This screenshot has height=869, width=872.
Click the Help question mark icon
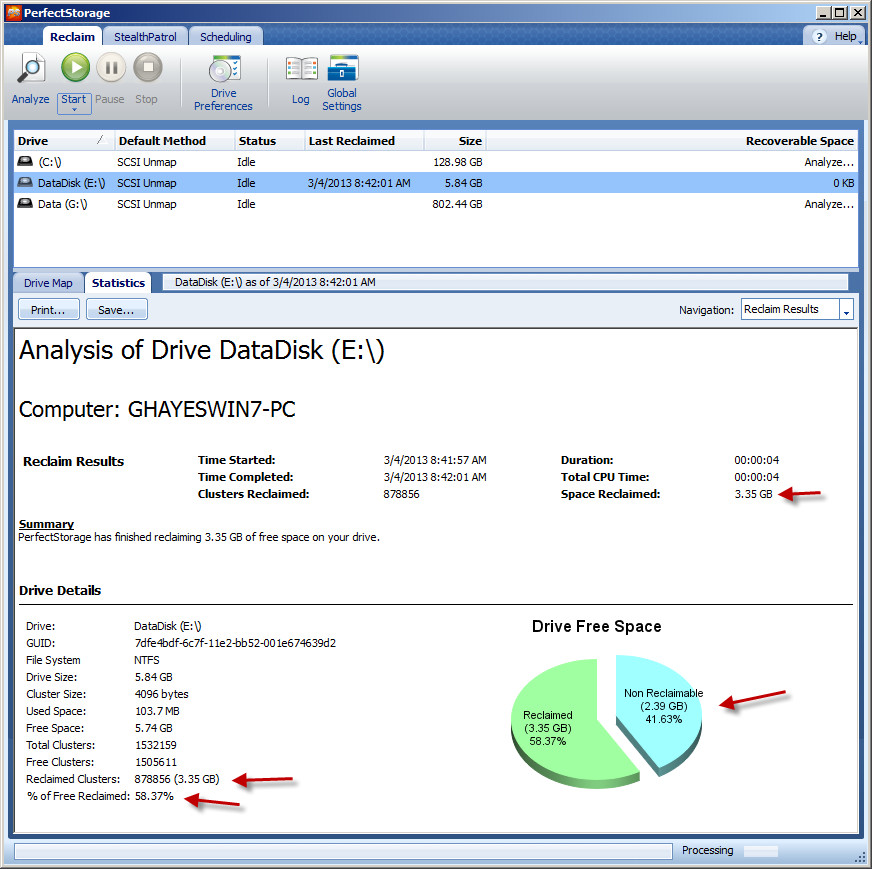coord(819,37)
